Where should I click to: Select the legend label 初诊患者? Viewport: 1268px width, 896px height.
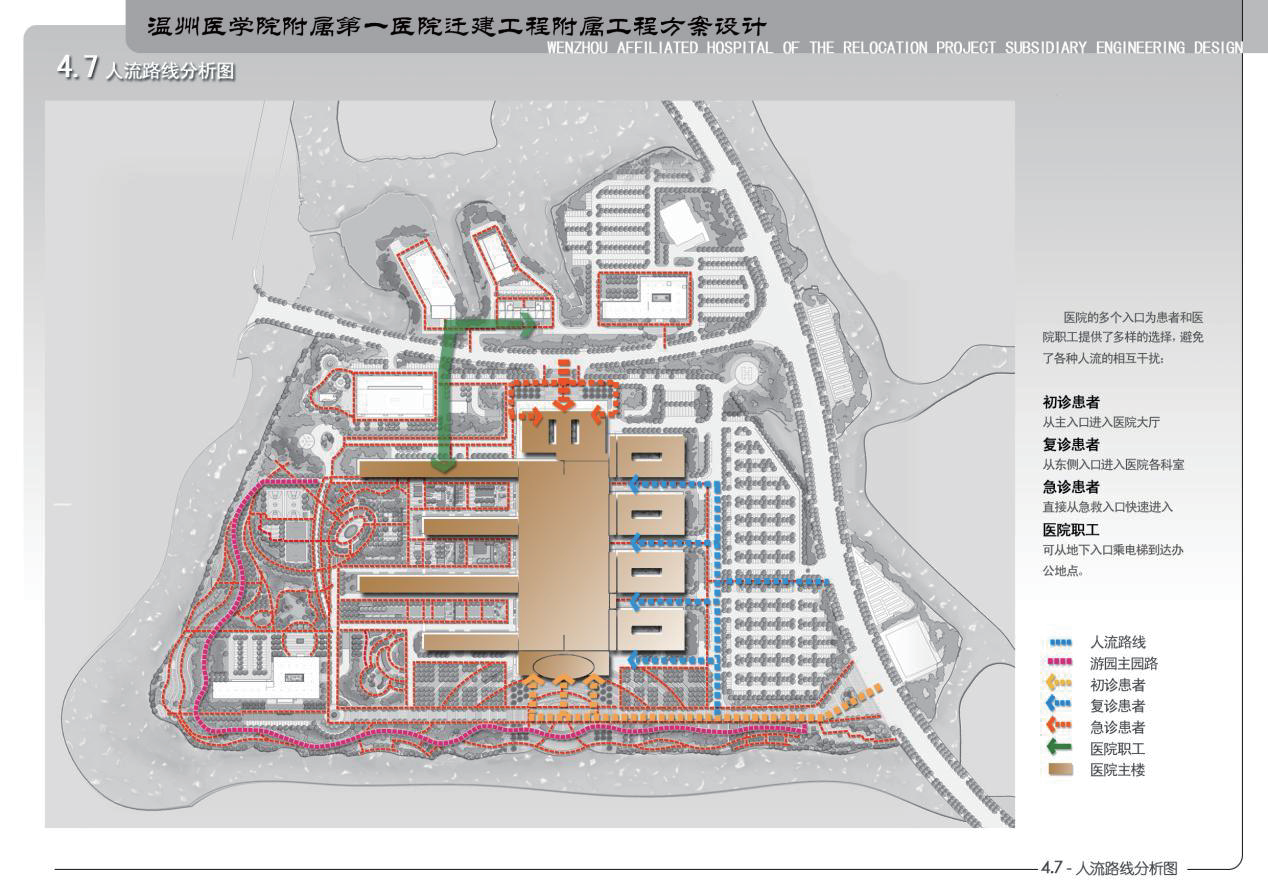tap(1118, 685)
